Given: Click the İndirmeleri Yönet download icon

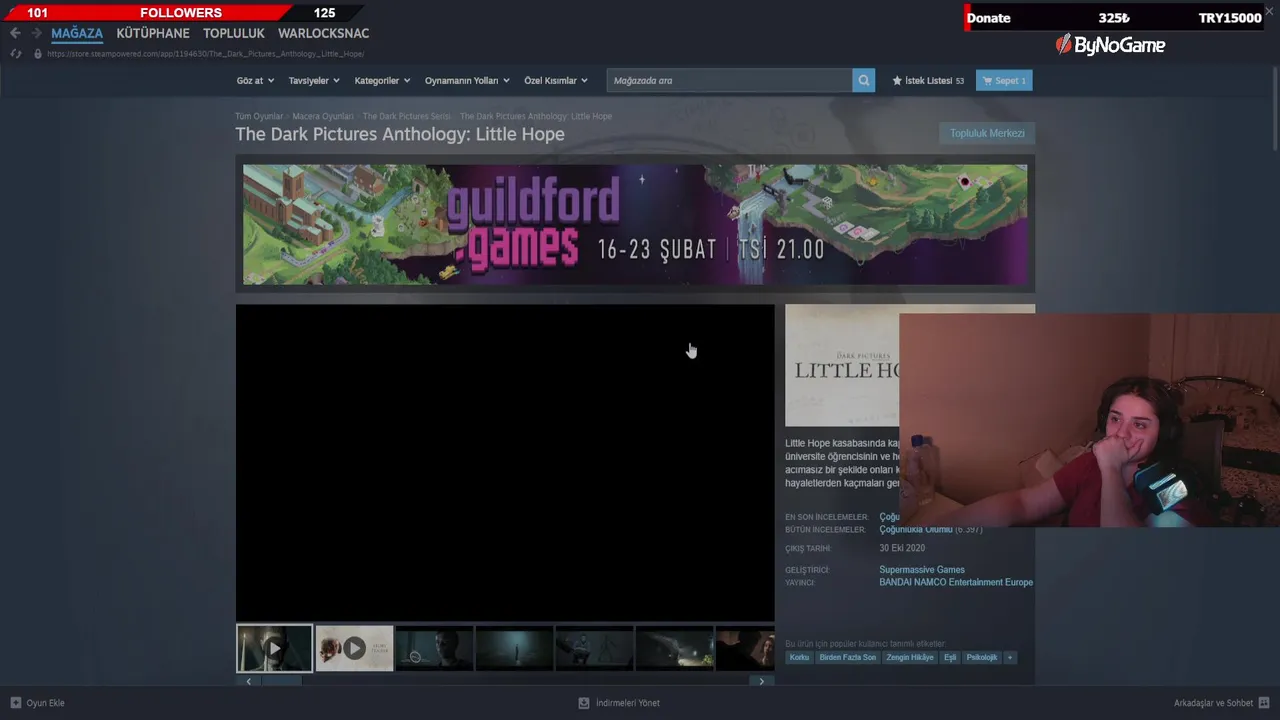Looking at the screenshot, I should 584,703.
